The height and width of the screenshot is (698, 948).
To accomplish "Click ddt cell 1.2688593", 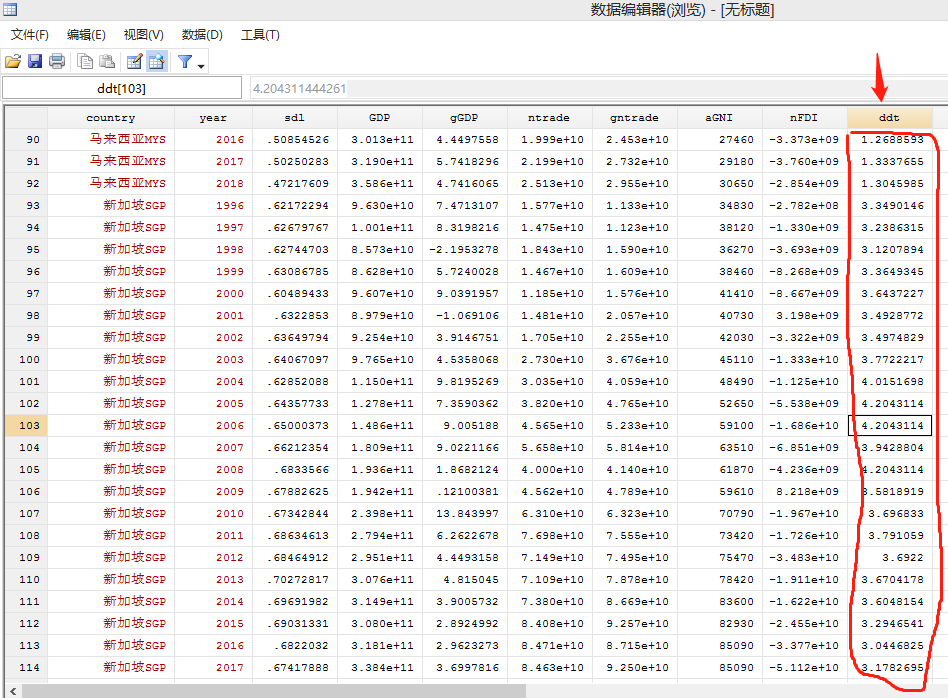I will click(892, 139).
